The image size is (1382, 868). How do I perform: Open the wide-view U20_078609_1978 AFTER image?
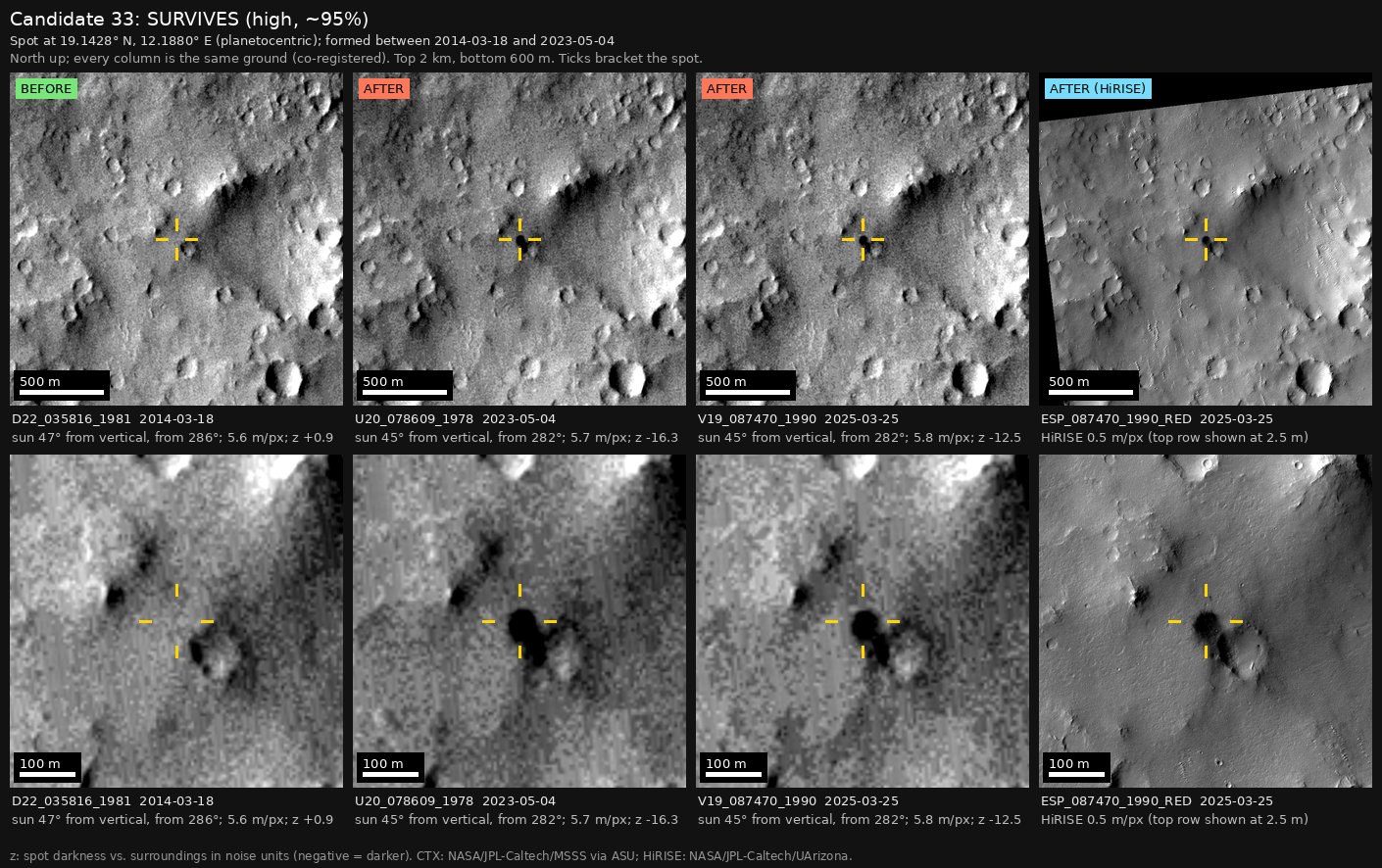coord(519,239)
